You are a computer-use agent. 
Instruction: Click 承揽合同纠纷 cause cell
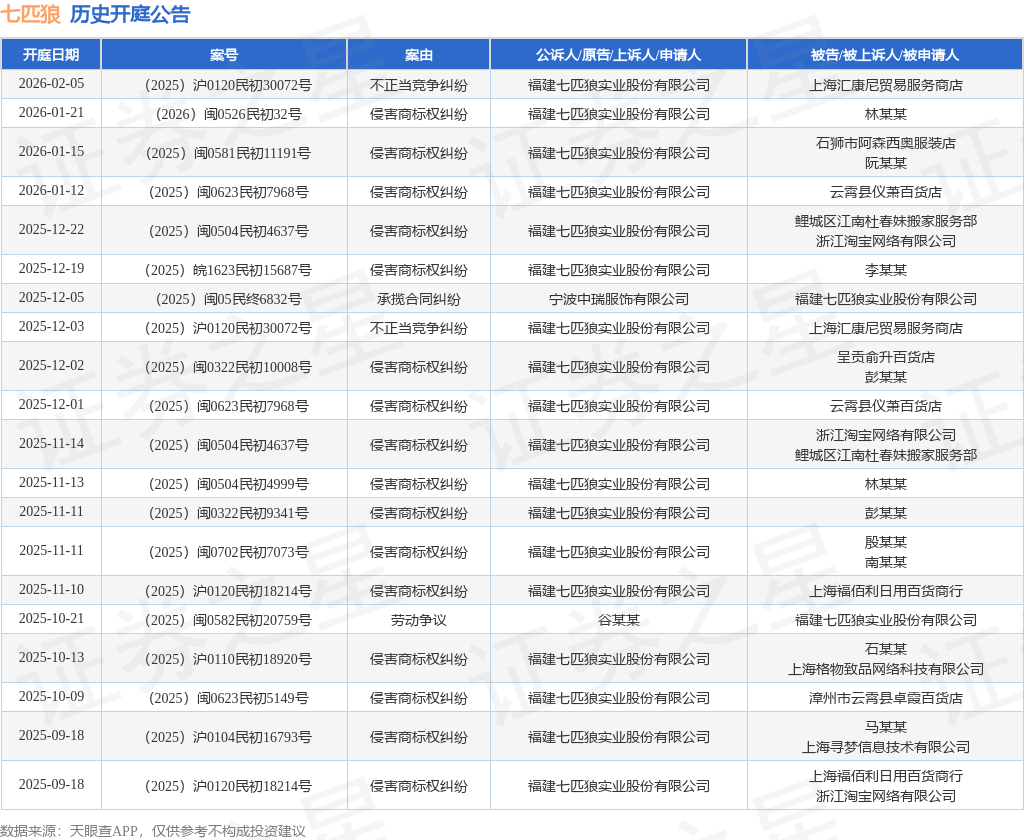[x=419, y=299]
